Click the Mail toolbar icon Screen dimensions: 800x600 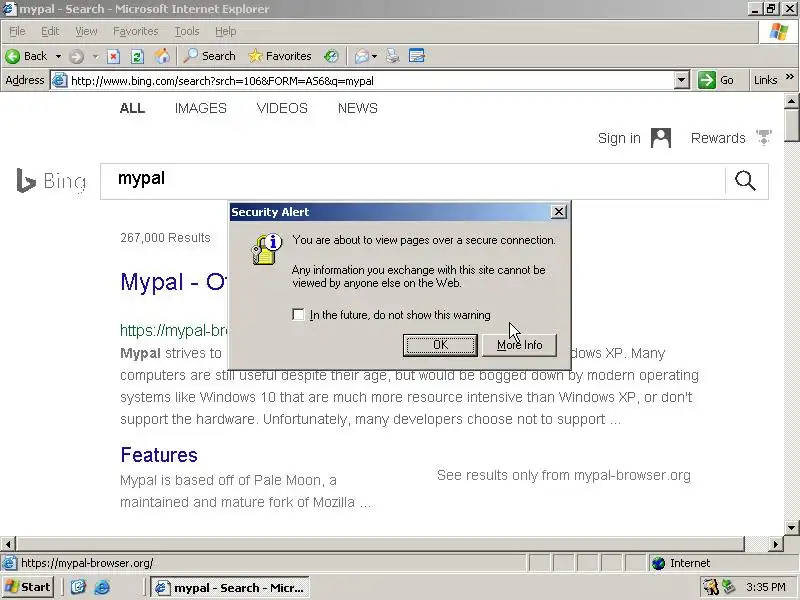(x=362, y=56)
